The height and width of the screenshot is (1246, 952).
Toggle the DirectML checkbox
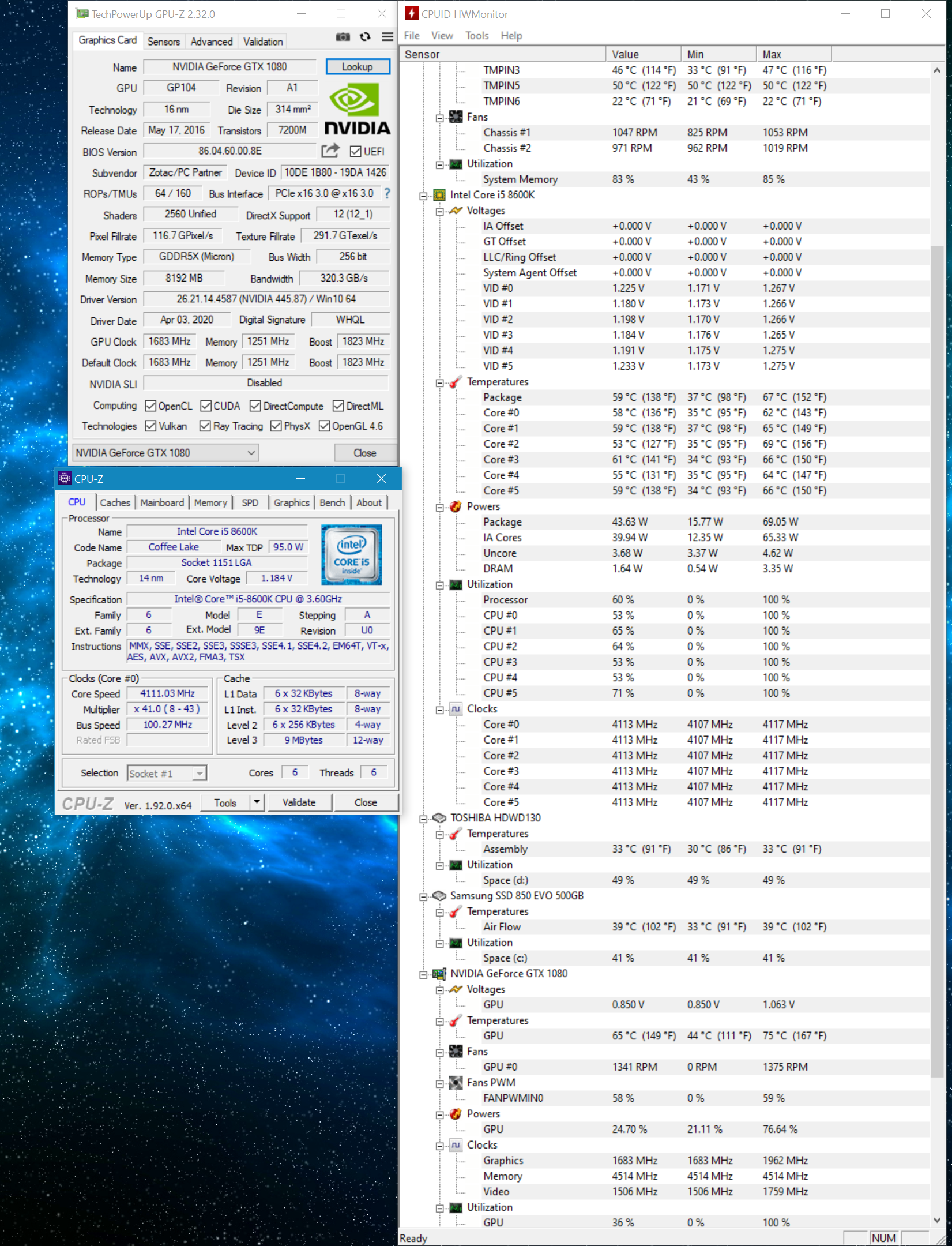338,406
